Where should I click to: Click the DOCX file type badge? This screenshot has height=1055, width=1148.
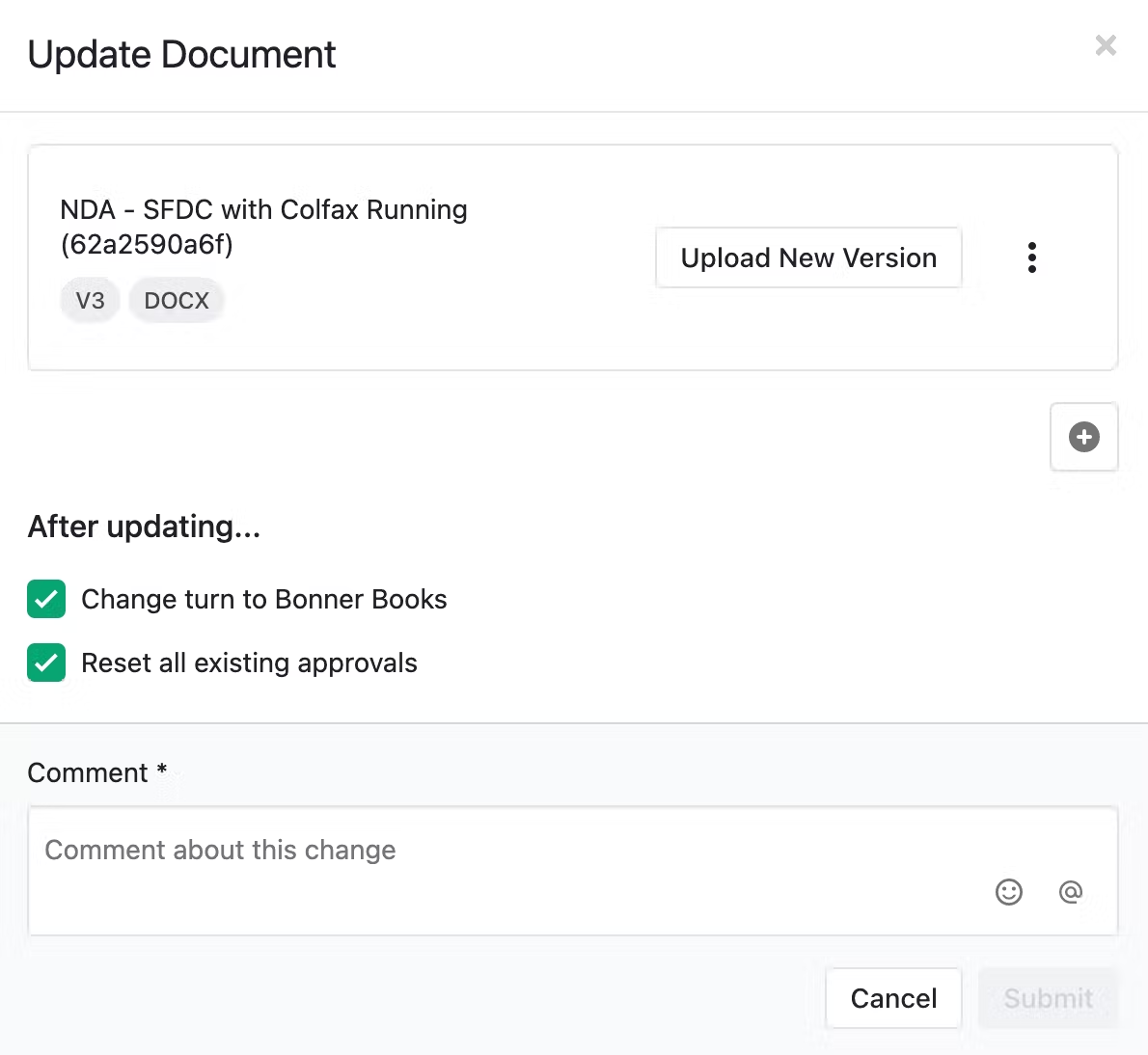[x=177, y=301]
